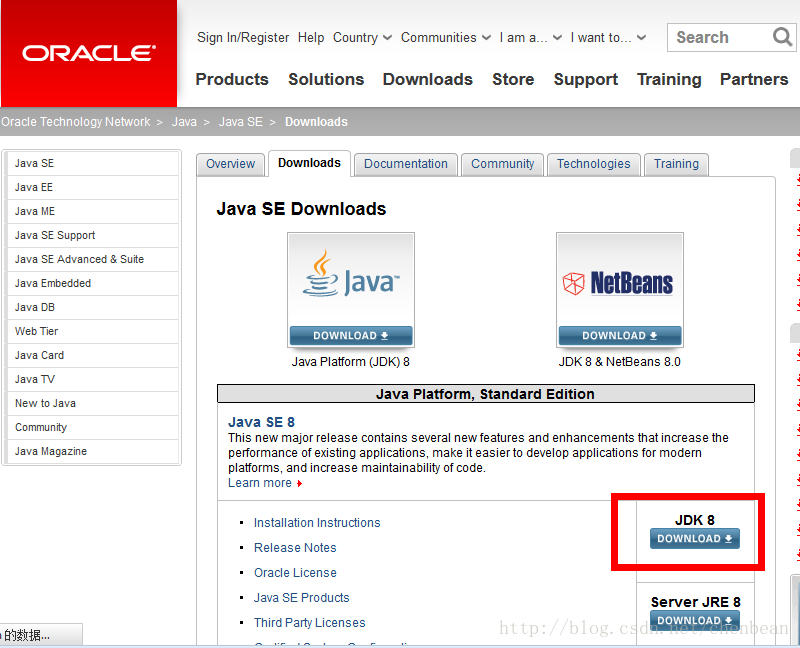The image size is (800, 648).
Task: Click the taskbar item ending '的数据...'
Action: (41, 635)
